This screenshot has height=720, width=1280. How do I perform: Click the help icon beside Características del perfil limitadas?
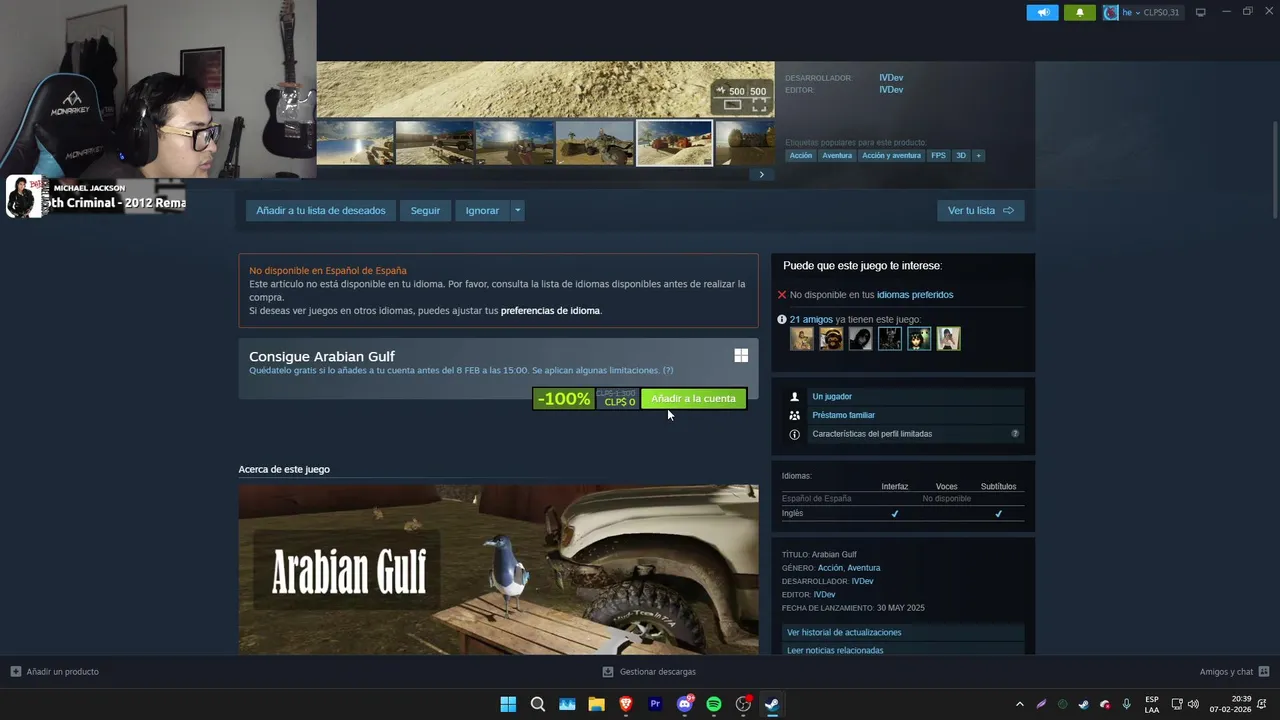click(x=1015, y=434)
